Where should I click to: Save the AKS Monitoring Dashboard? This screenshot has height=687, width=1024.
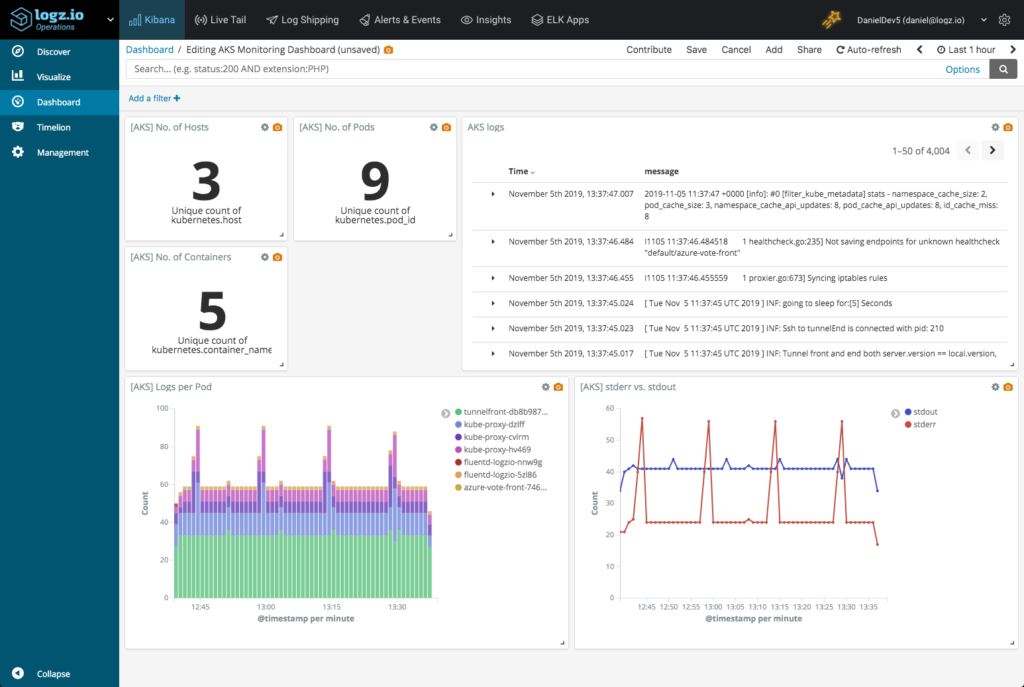pos(696,49)
